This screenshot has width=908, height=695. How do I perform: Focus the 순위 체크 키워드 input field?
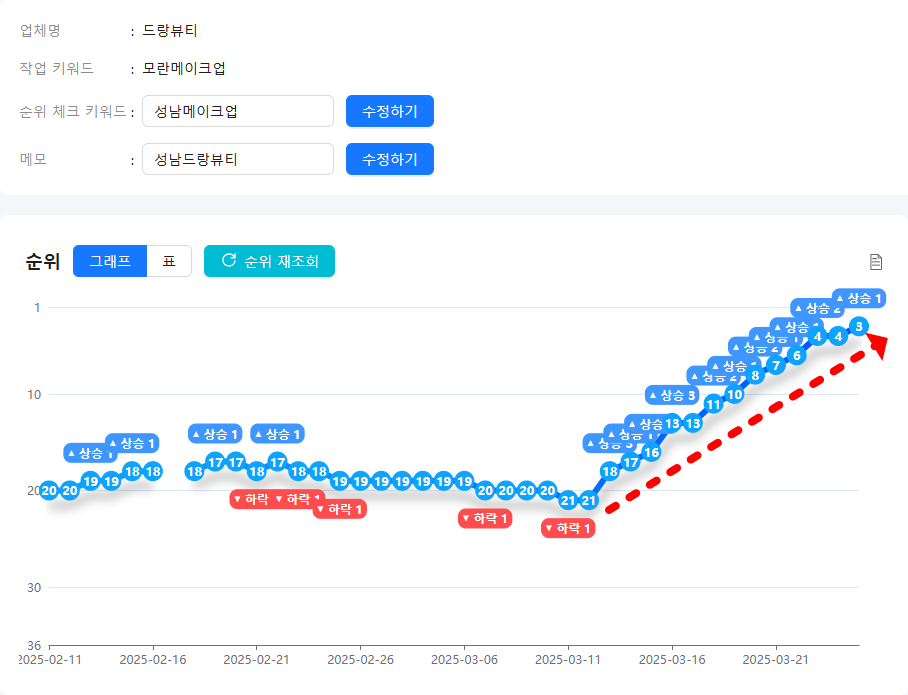[238, 111]
